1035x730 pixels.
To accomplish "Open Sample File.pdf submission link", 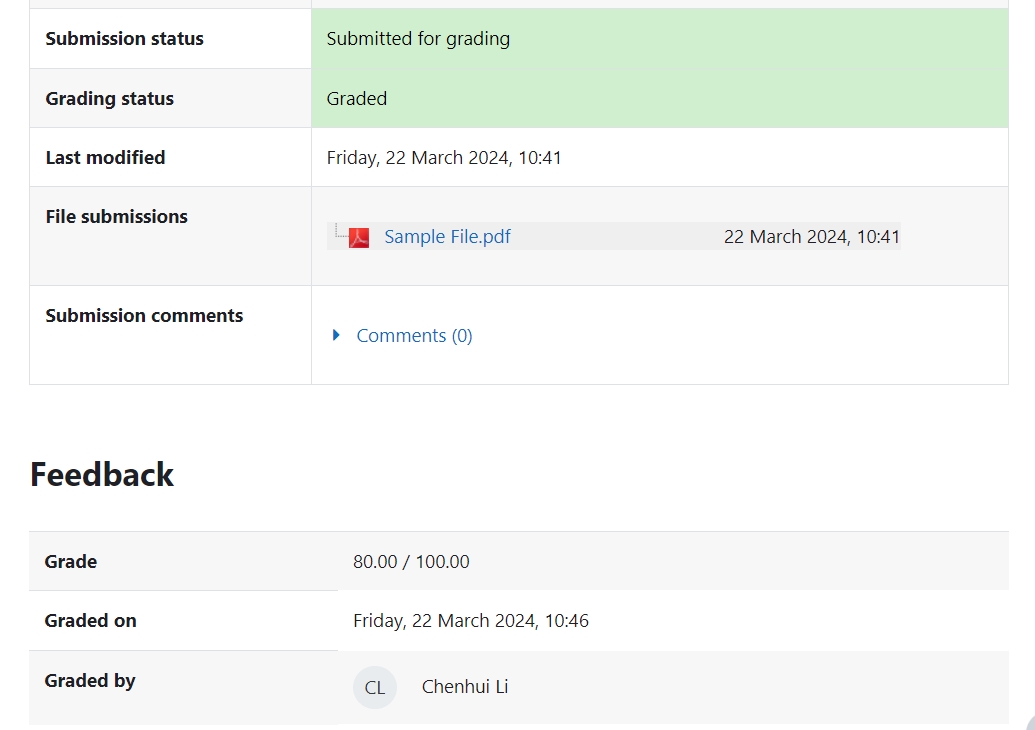I will [447, 236].
